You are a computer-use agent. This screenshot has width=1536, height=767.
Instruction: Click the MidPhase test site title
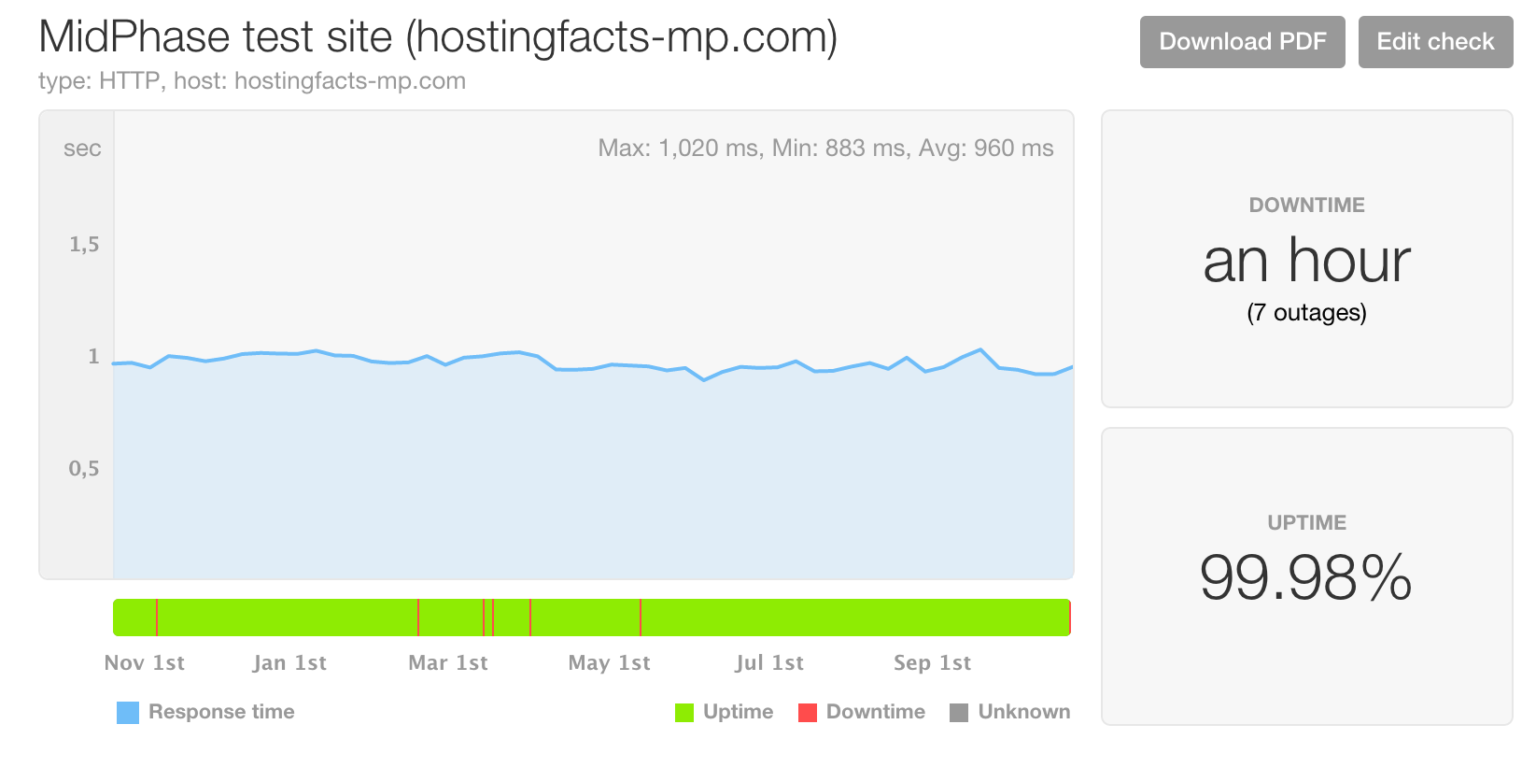[438, 38]
